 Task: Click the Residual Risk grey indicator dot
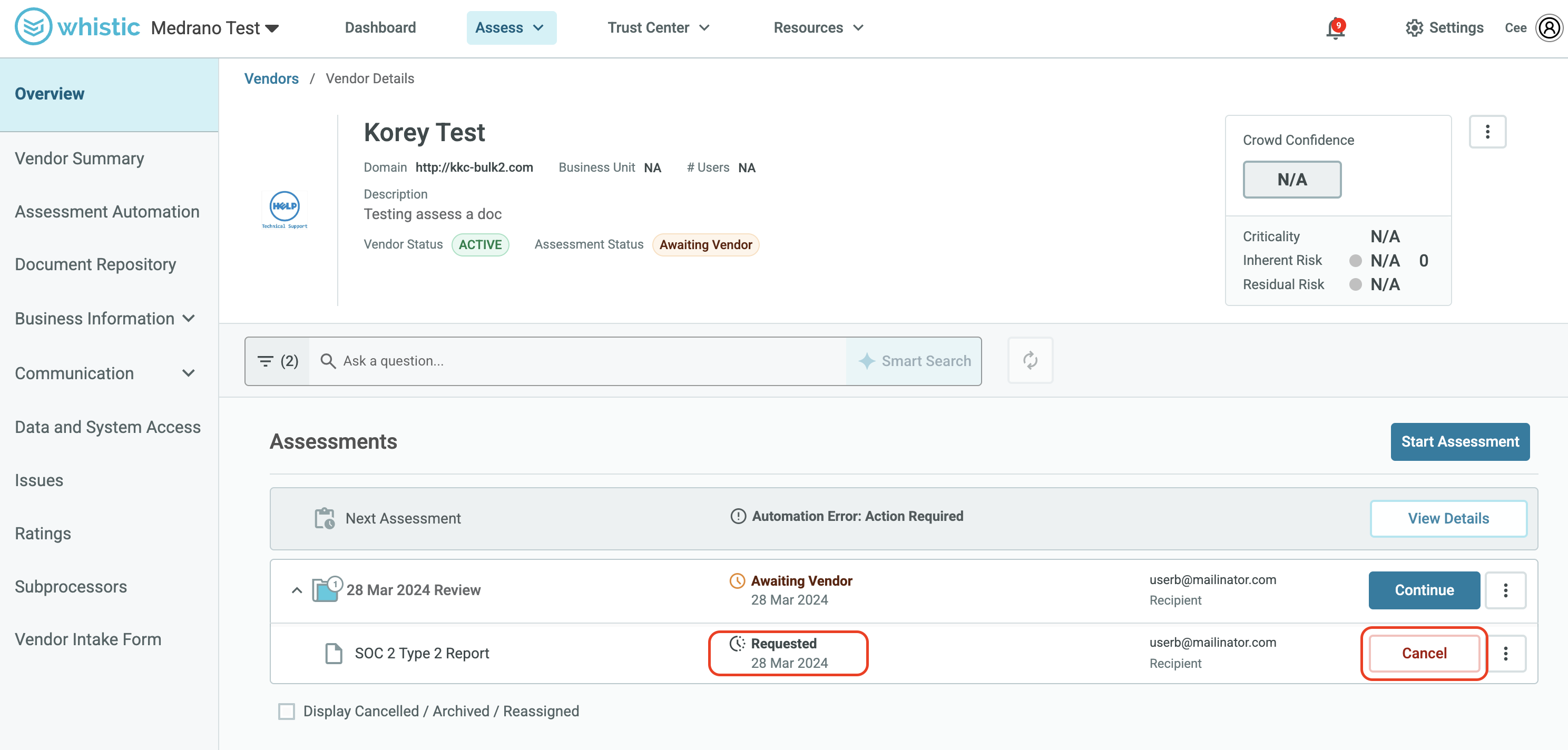[1355, 284]
